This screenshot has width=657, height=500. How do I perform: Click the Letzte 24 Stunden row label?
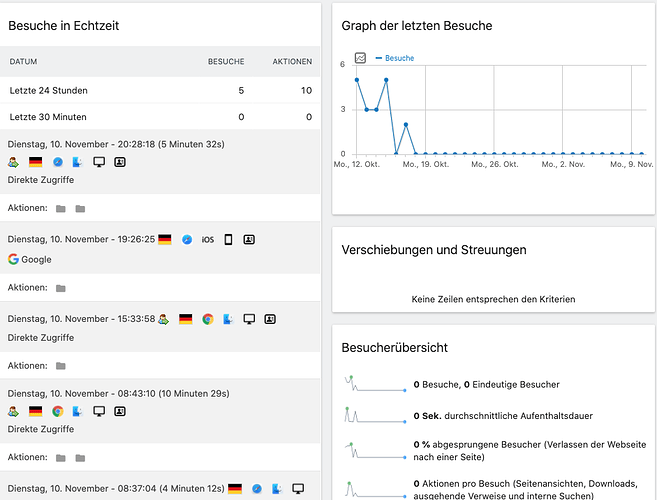[x=49, y=91]
